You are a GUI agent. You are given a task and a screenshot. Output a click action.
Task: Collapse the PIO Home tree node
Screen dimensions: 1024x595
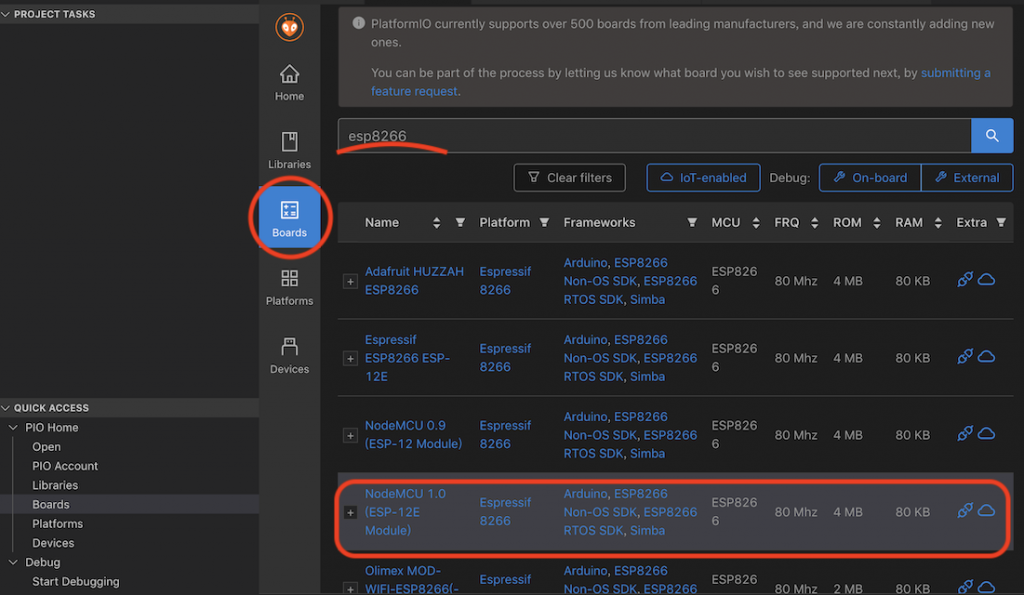(13, 427)
